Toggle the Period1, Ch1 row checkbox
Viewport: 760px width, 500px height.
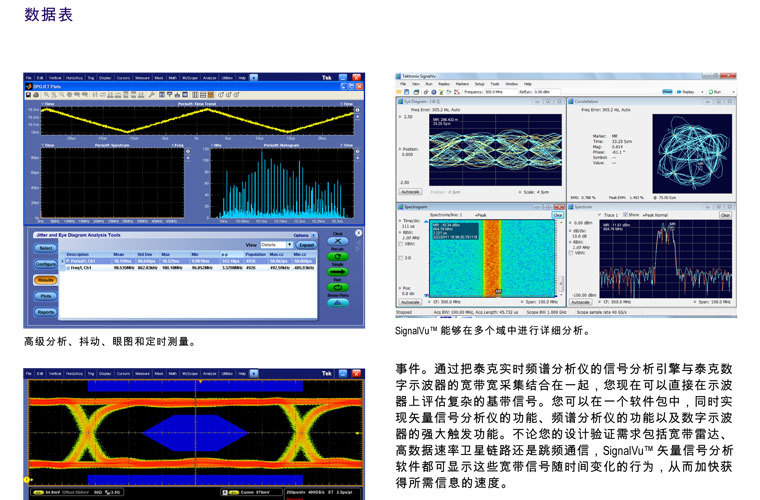[67, 261]
